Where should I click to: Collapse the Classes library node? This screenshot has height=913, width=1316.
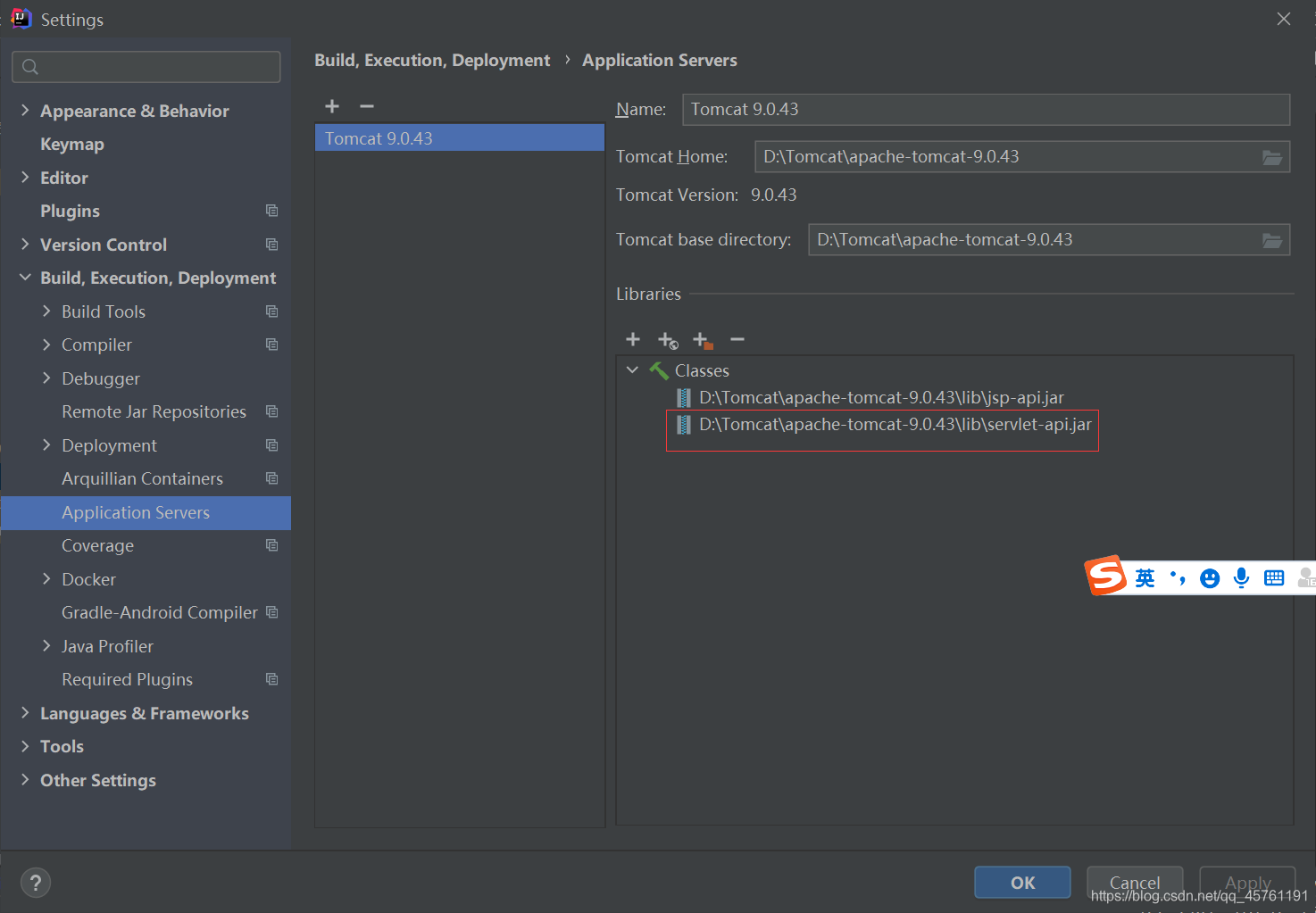pos(632,370)
